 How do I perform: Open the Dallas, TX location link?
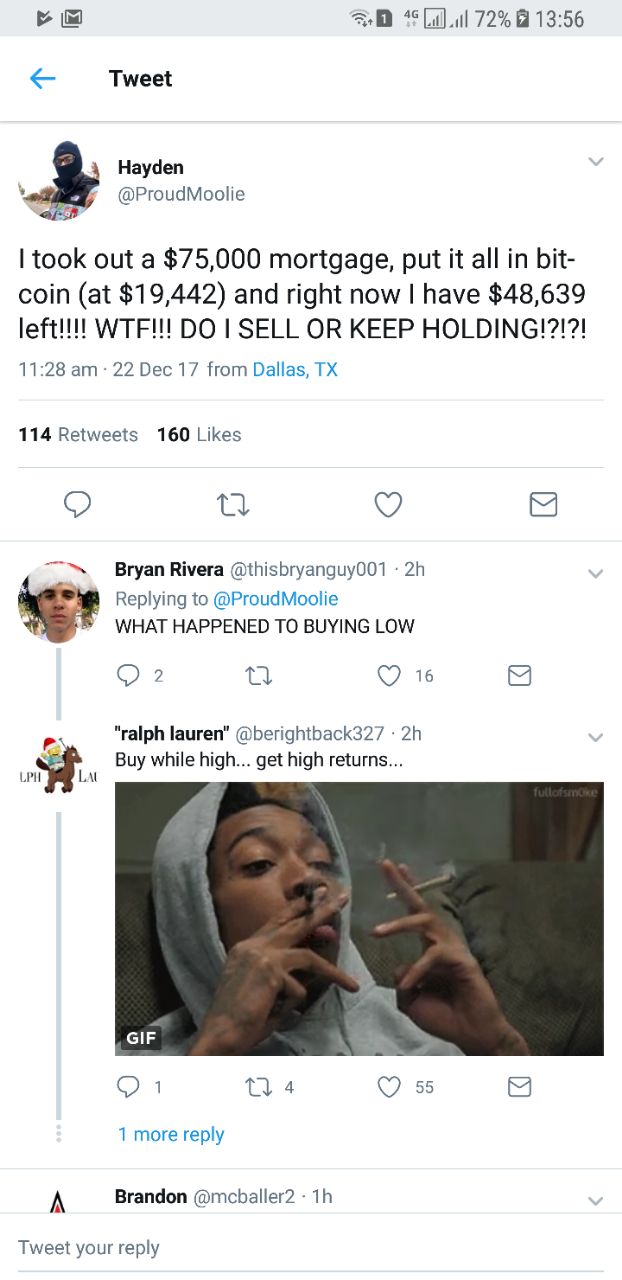295,369
